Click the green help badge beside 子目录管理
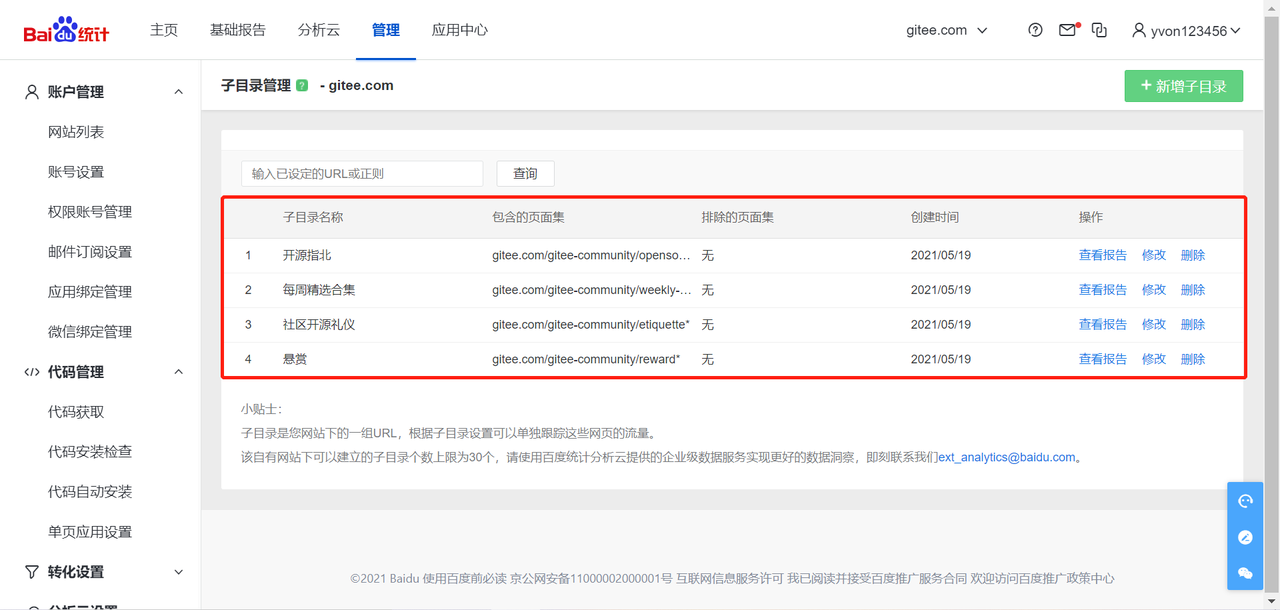Image resolution: width=1280 pixels, height=610 pixels. (x=302, y=86)
